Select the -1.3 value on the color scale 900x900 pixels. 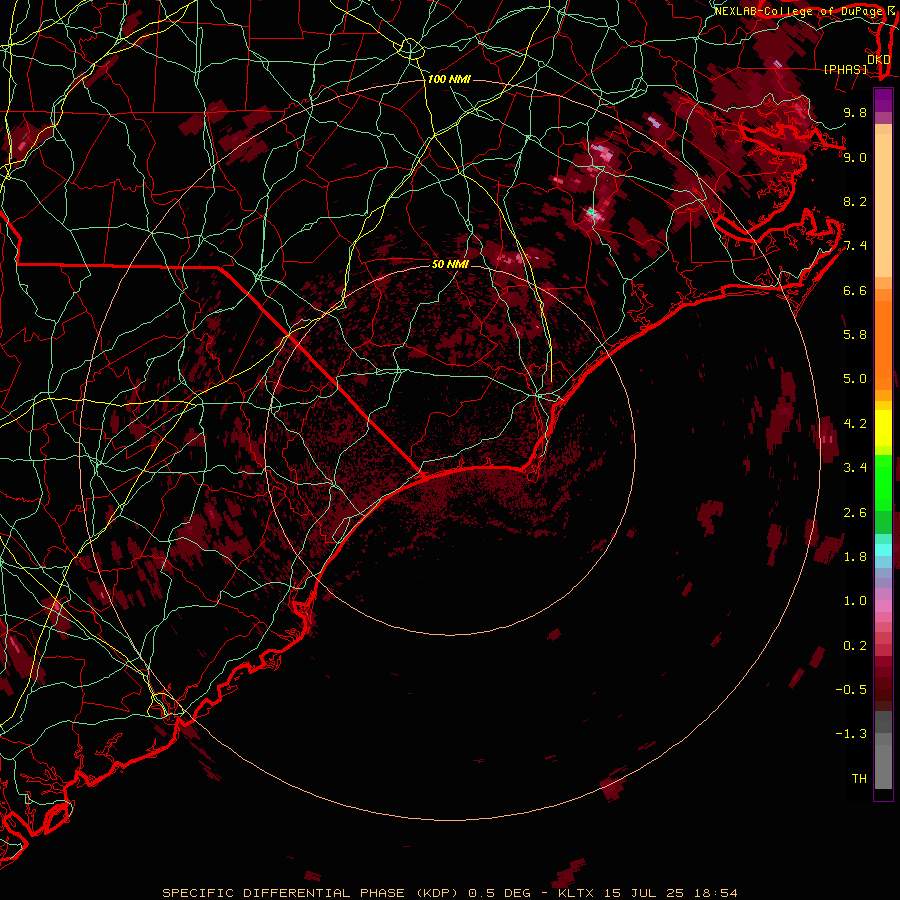pyautogui.click(x=851, y=734)
